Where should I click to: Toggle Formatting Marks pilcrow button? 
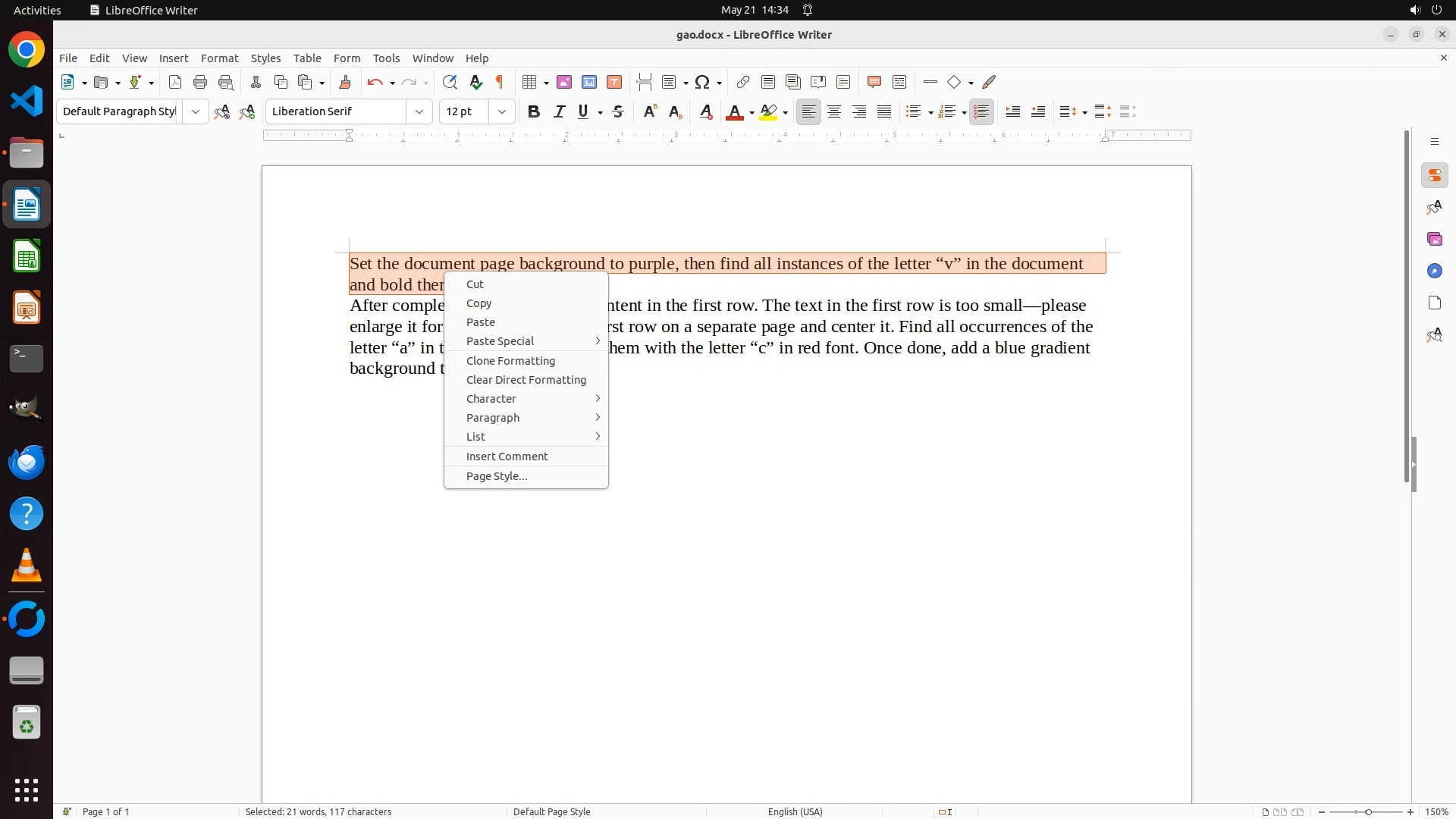500,82
